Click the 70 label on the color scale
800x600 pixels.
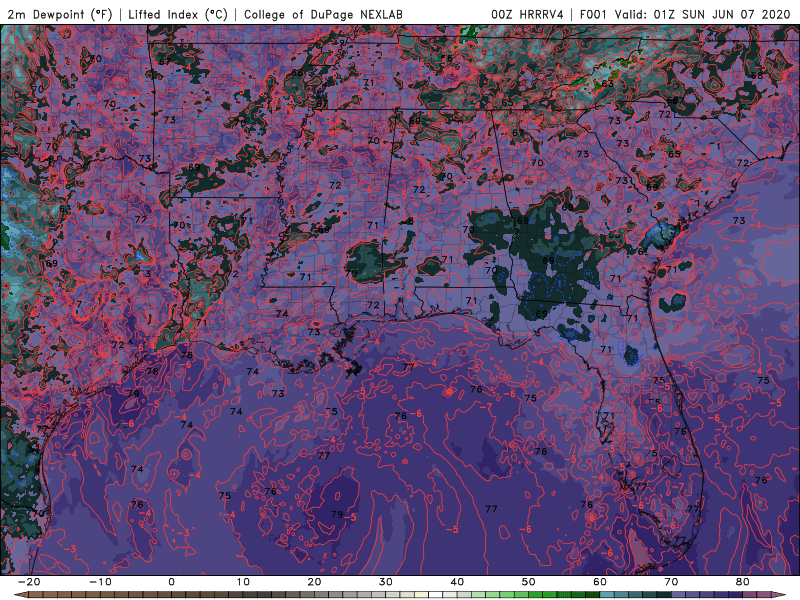click(671, 582)
